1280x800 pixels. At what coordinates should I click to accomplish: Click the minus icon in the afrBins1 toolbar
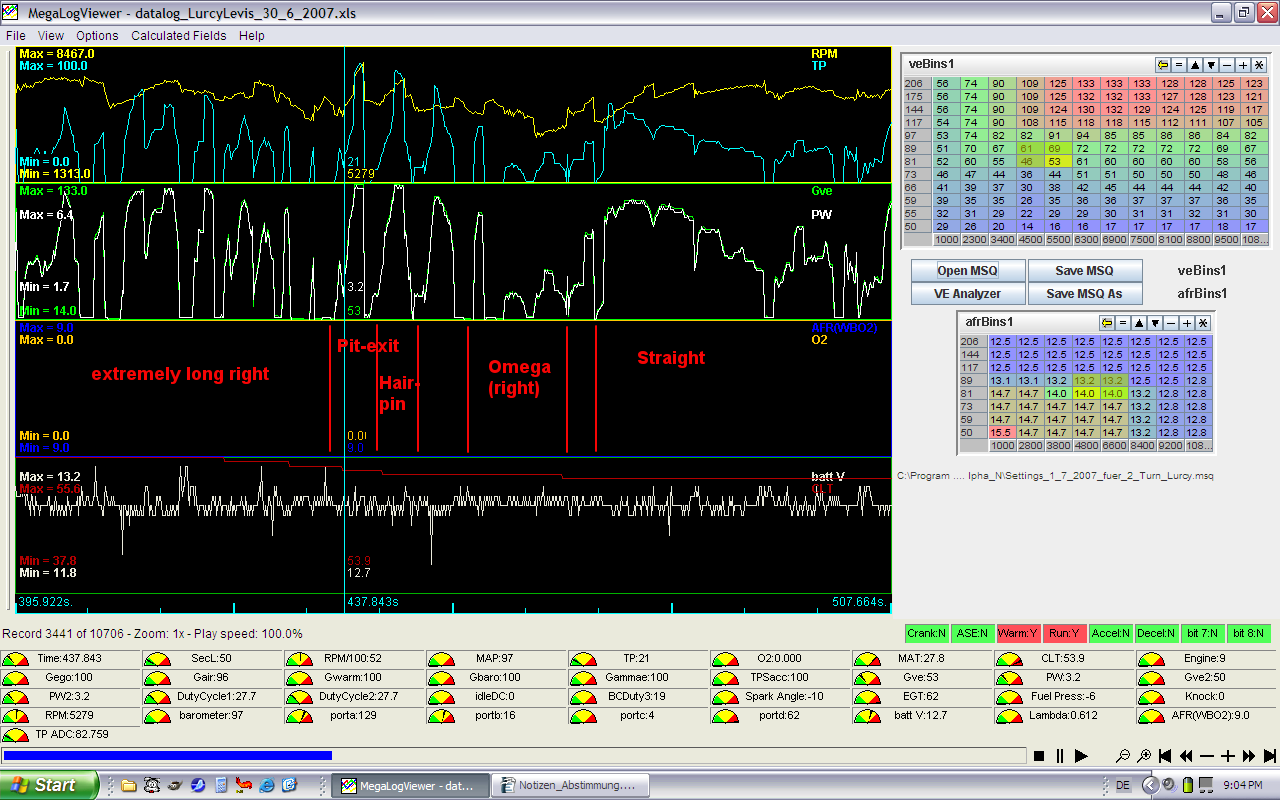pos(1171,323)
